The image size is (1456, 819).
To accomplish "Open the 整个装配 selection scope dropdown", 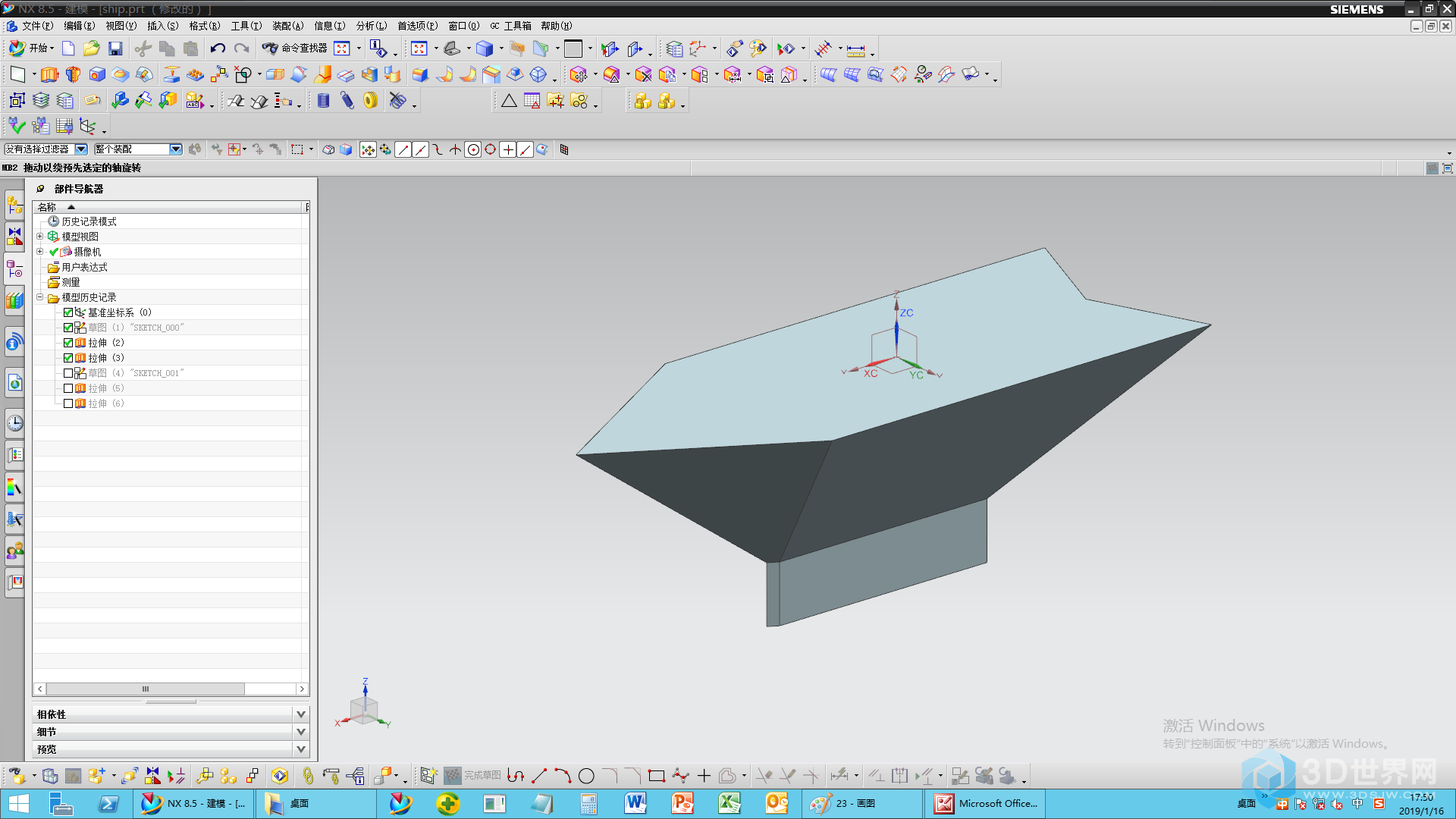I will coord(176,149).
